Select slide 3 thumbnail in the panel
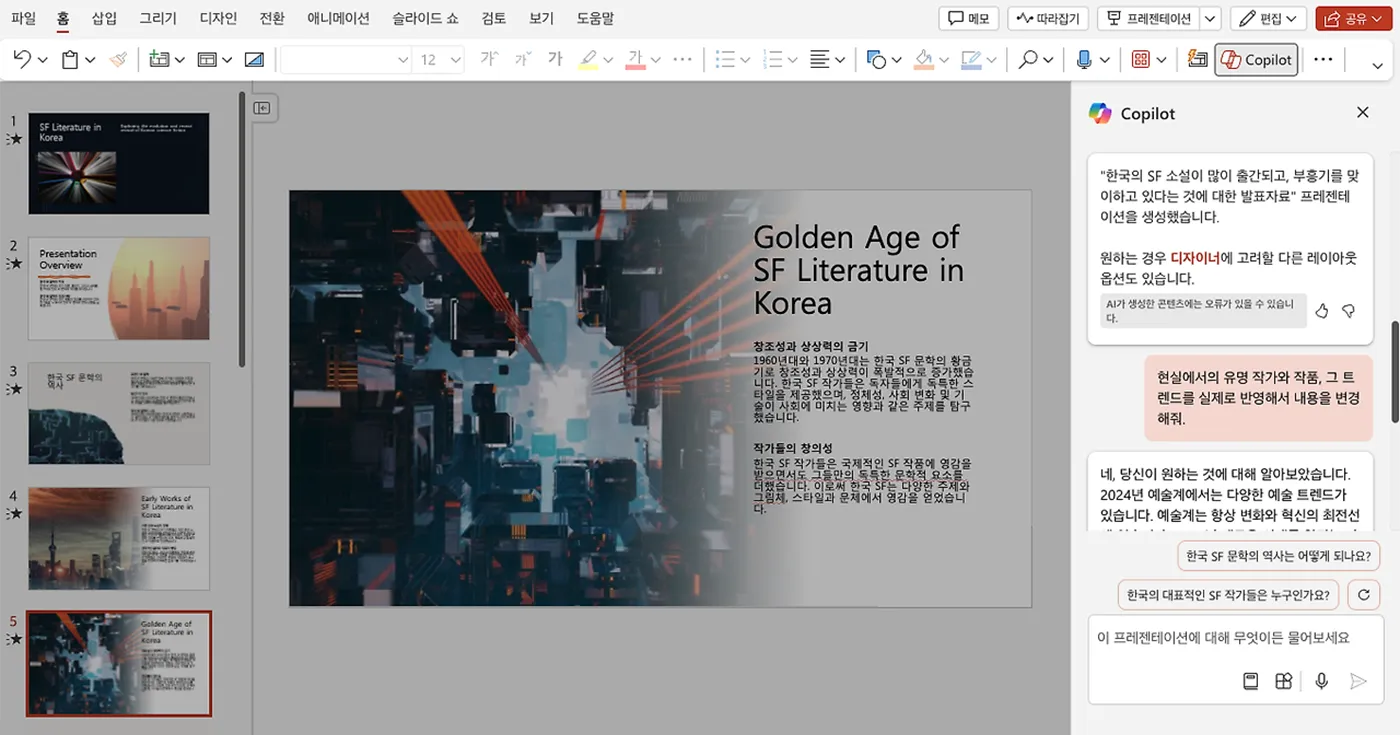Screen dimensions: 1400x735 [x=119, y=413]
